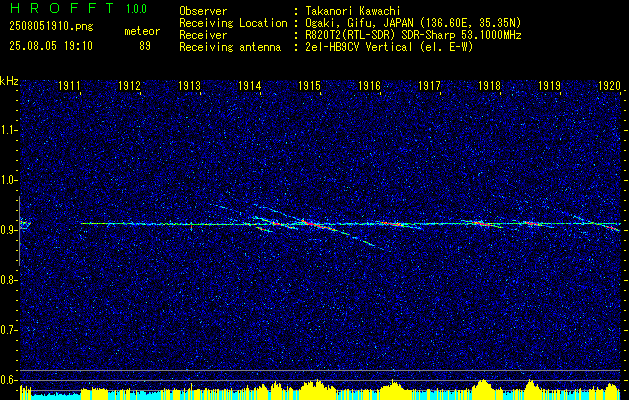Click the date stamp 25.08.05 19:10

51,46
